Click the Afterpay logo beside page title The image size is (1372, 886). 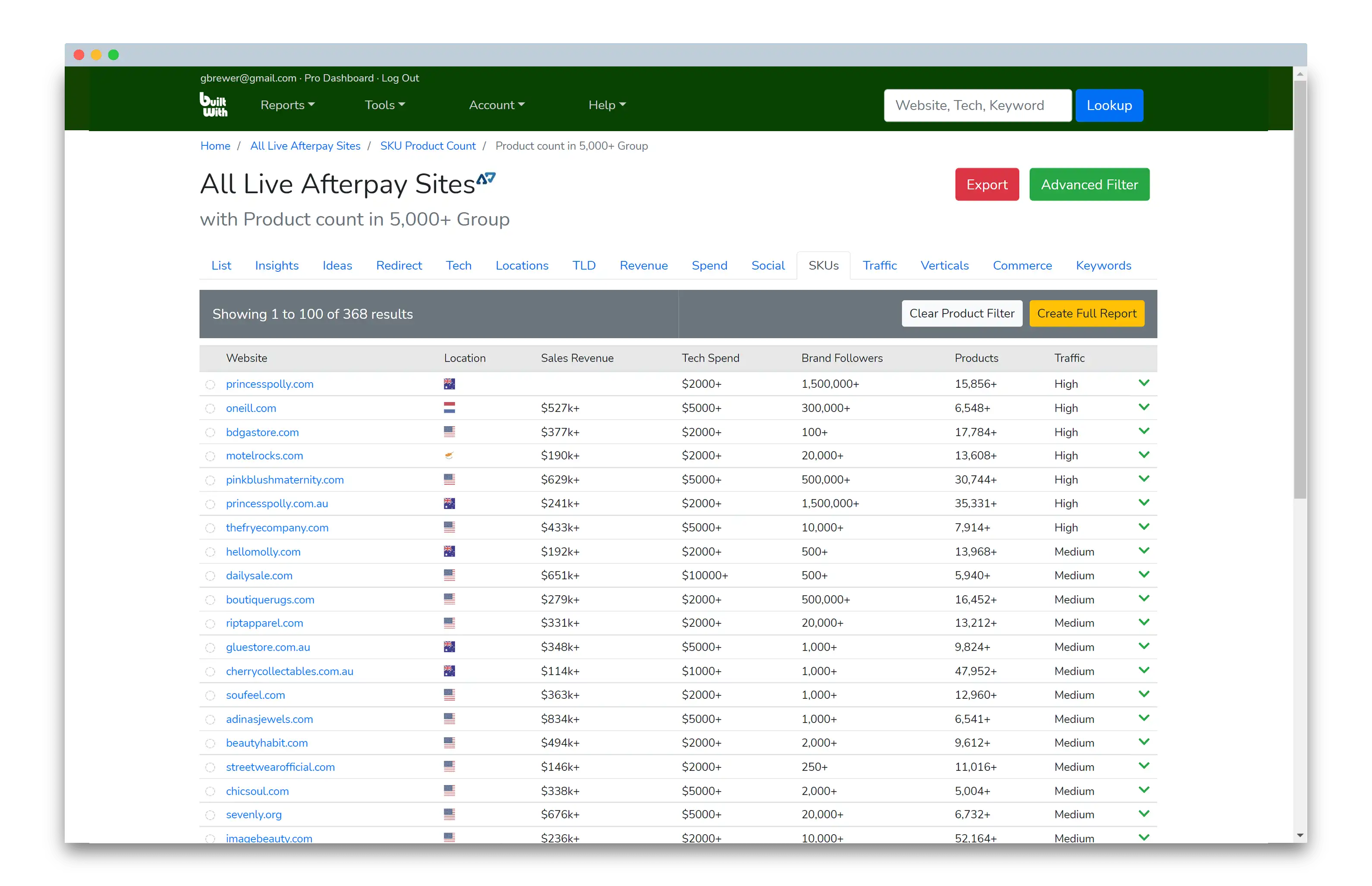[486, 178]
